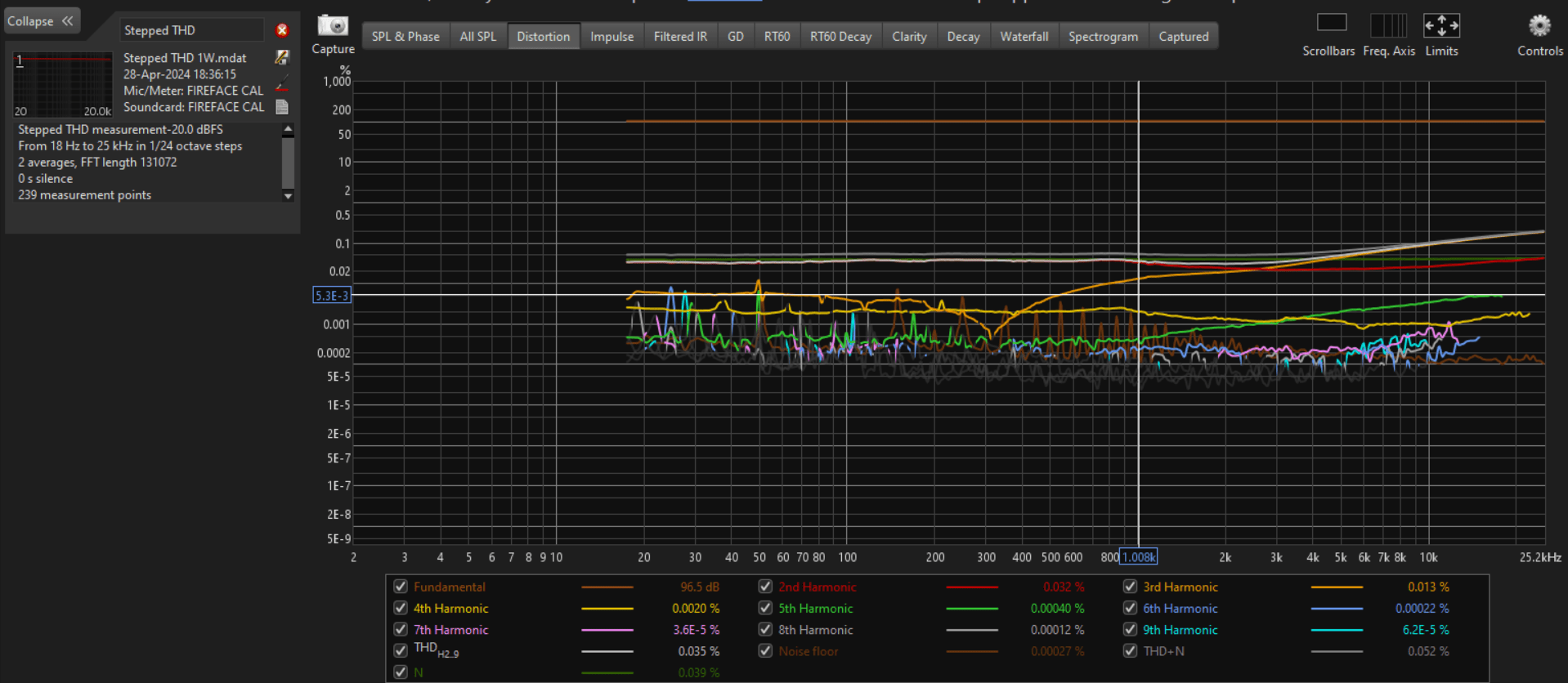Open the RT60 tab

click(777, 37)
